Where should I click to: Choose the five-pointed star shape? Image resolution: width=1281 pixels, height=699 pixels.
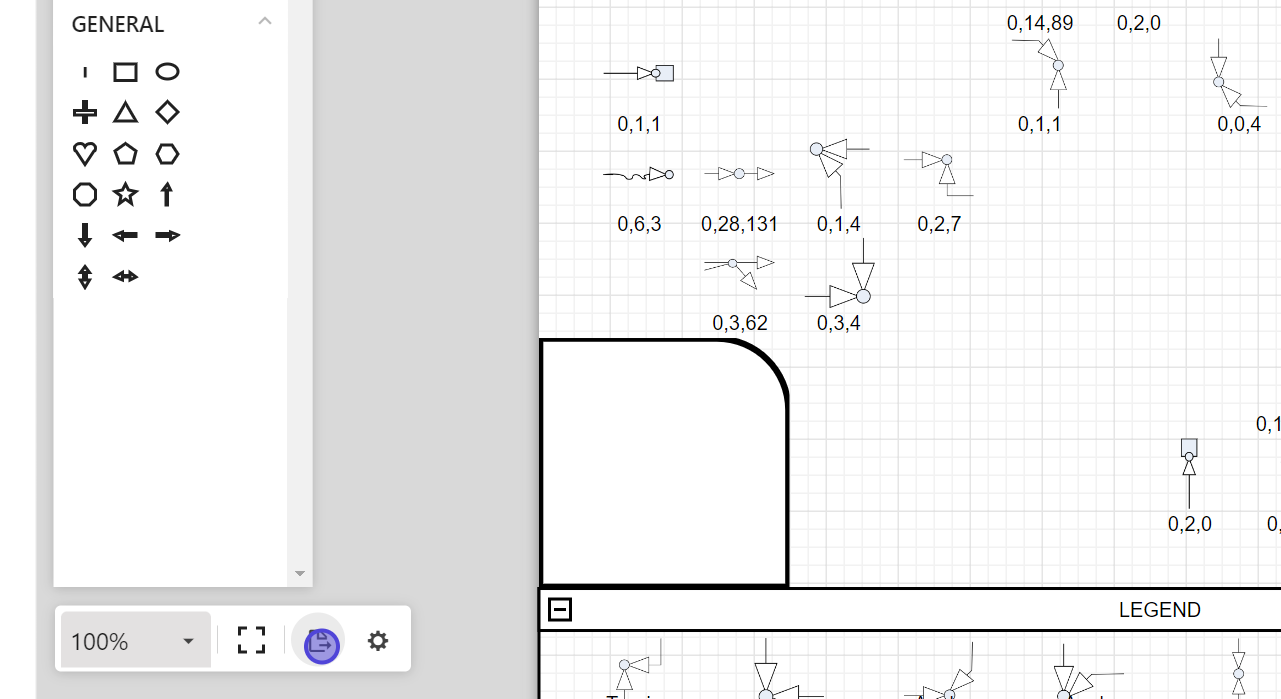point(125,194)
